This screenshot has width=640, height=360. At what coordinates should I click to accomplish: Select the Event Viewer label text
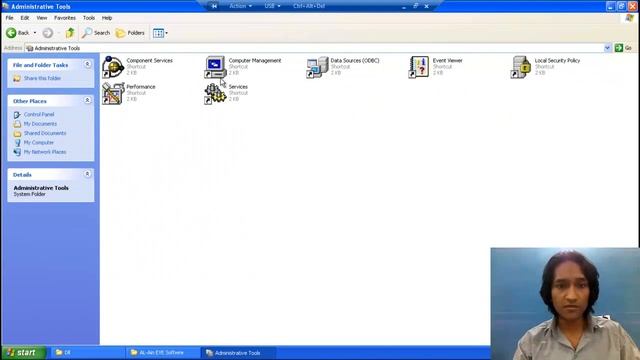[x=447, y=60]
